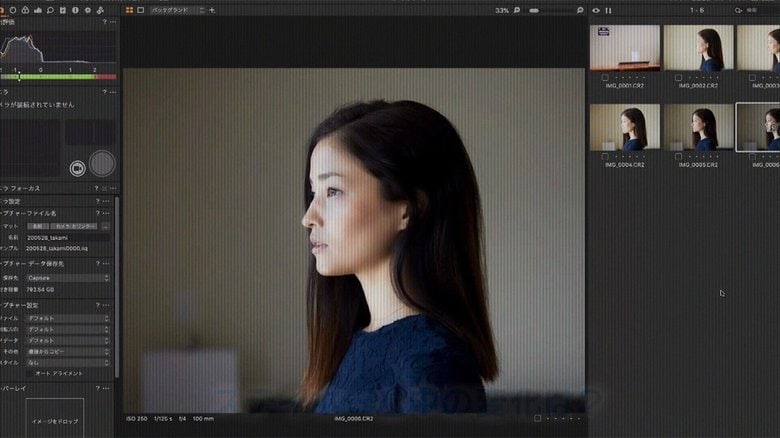Click the 100 mm focal length readout
Screen dimensions: 780x438
tap(203, 419)
